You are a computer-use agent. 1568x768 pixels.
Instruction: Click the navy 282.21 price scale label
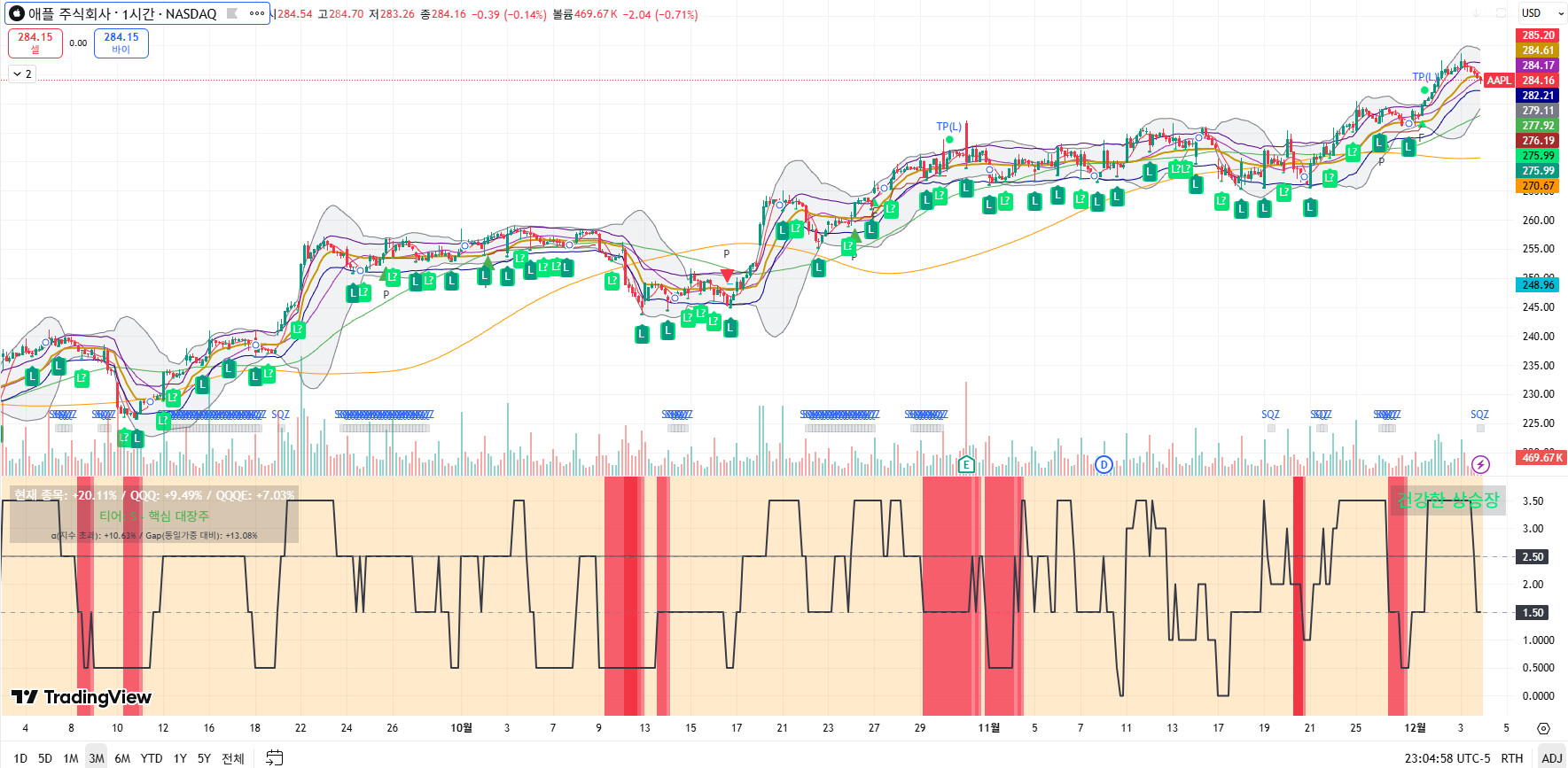point(1538,96)
